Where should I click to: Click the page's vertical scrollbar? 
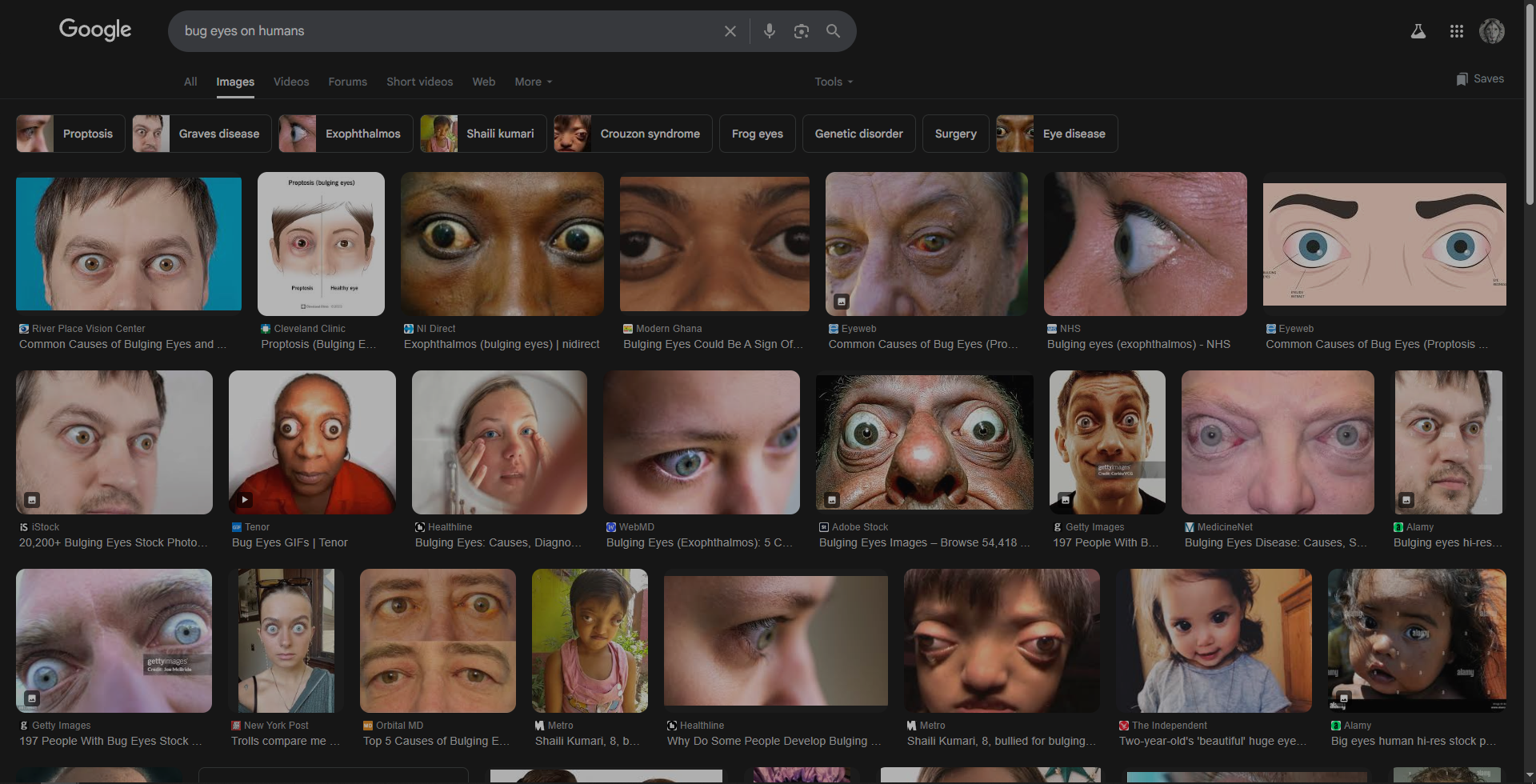point(1530,104)
